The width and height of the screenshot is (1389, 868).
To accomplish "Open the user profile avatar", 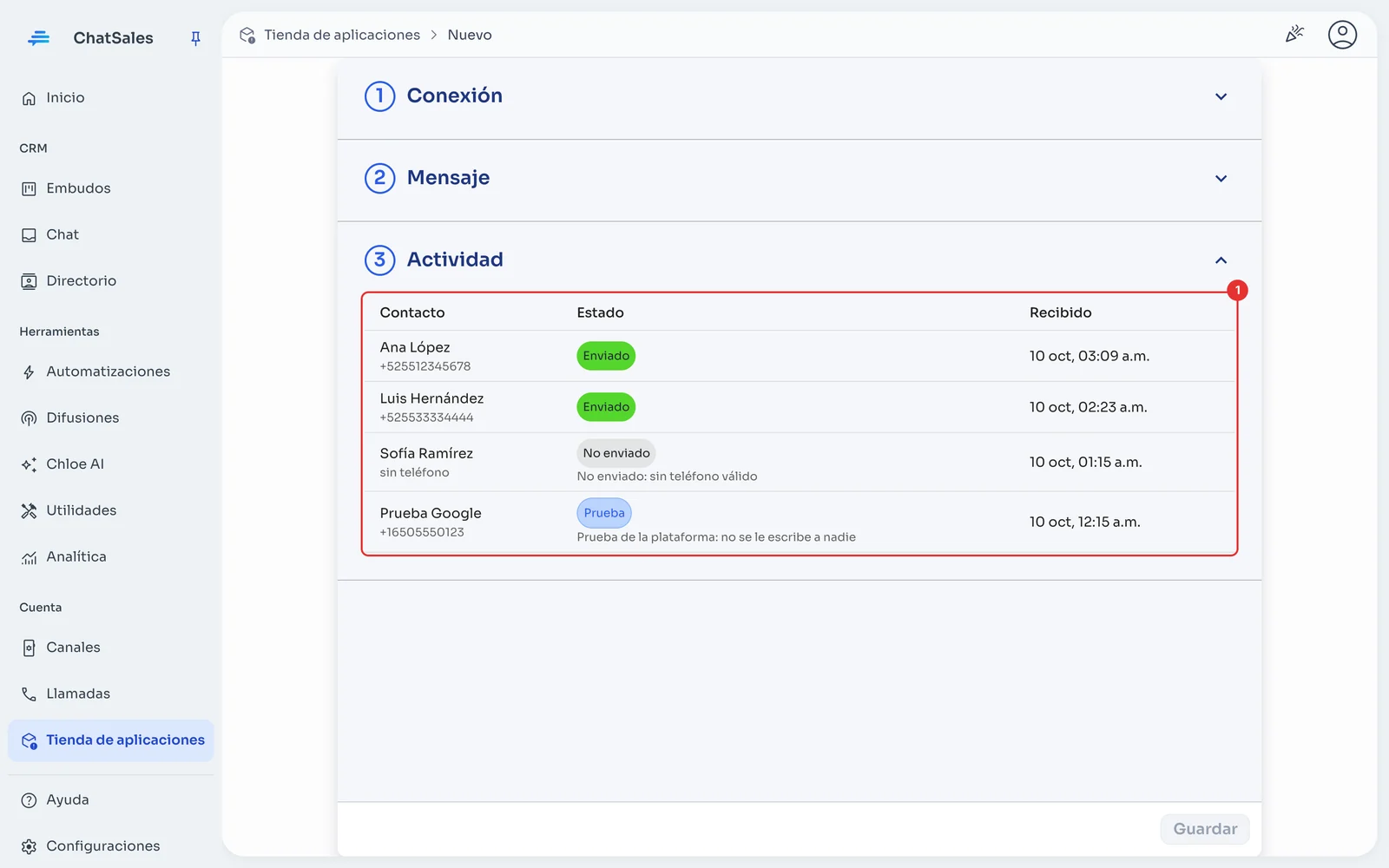I will 1342,35.
